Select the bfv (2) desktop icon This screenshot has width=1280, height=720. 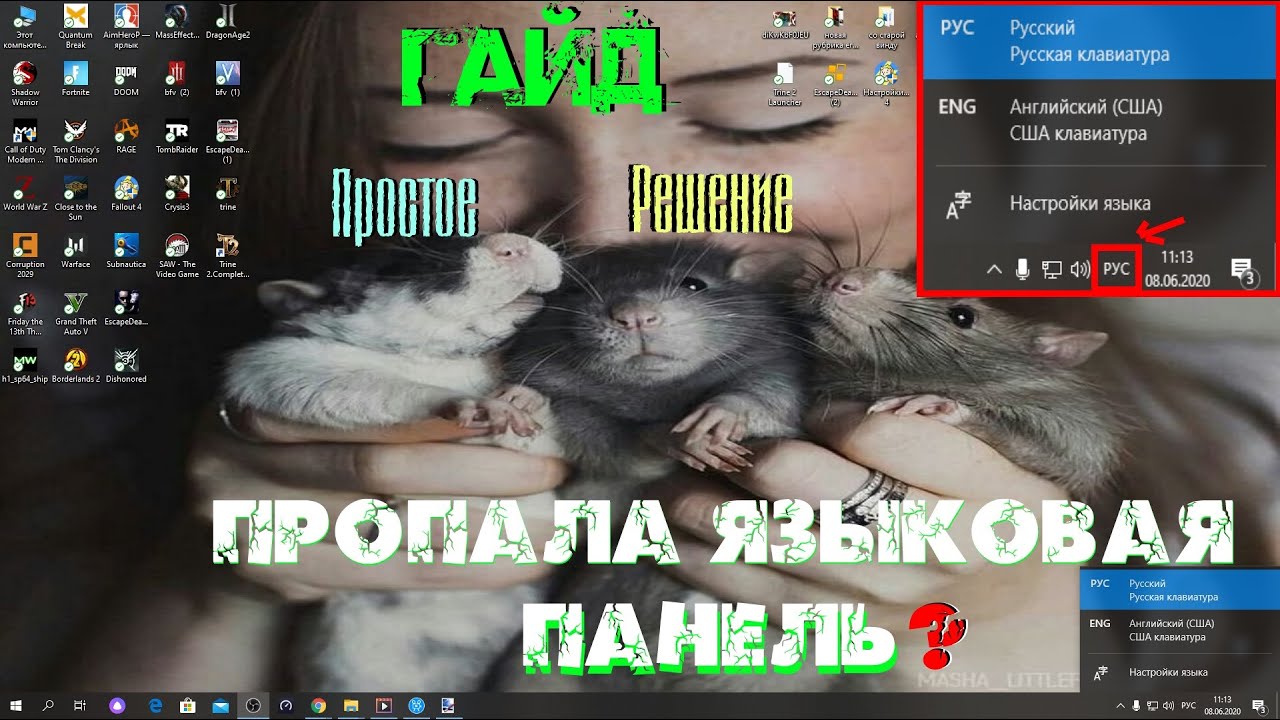[x=177, y=80]
